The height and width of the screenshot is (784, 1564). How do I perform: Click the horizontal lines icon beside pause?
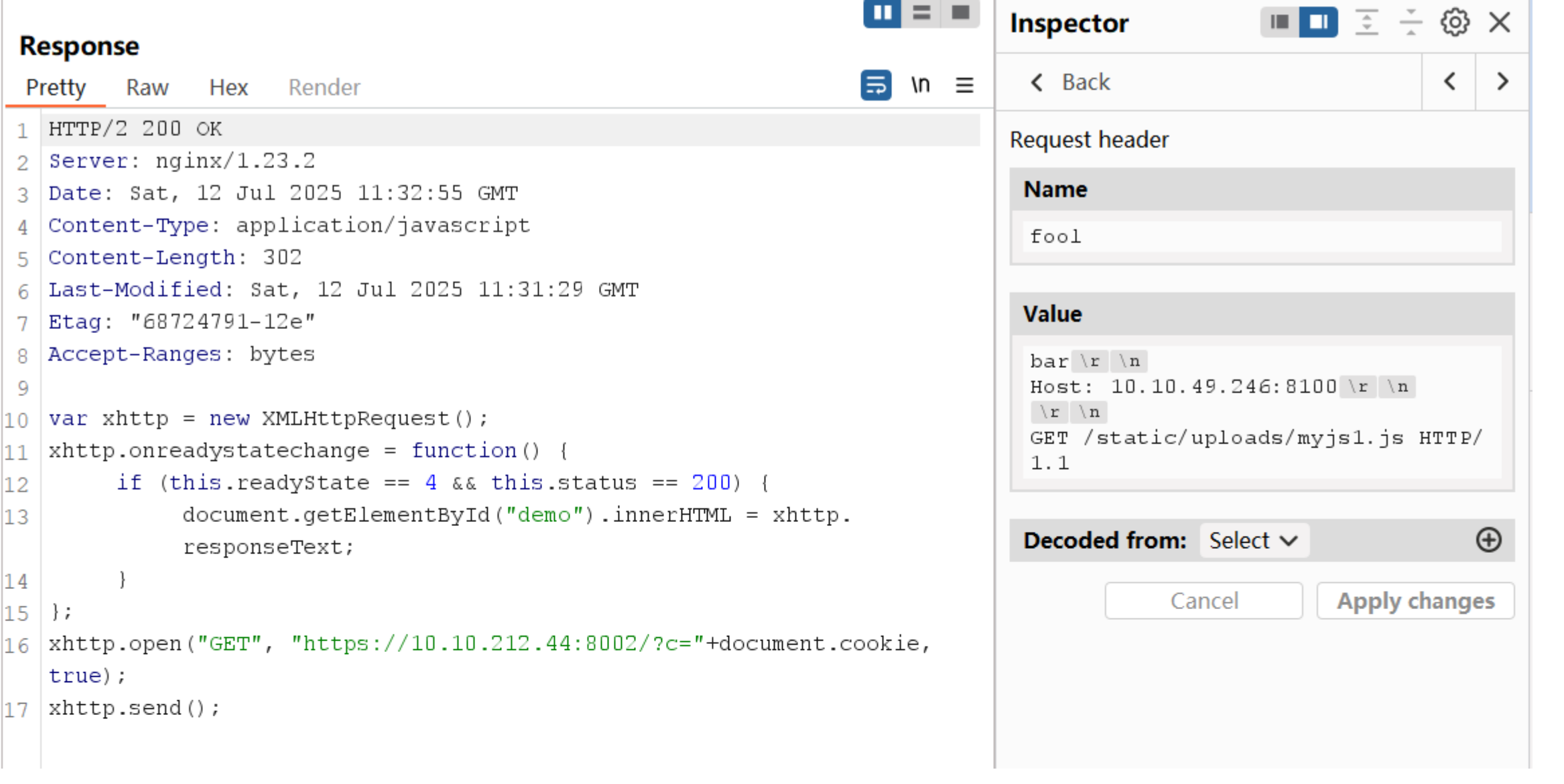[921, 11]
